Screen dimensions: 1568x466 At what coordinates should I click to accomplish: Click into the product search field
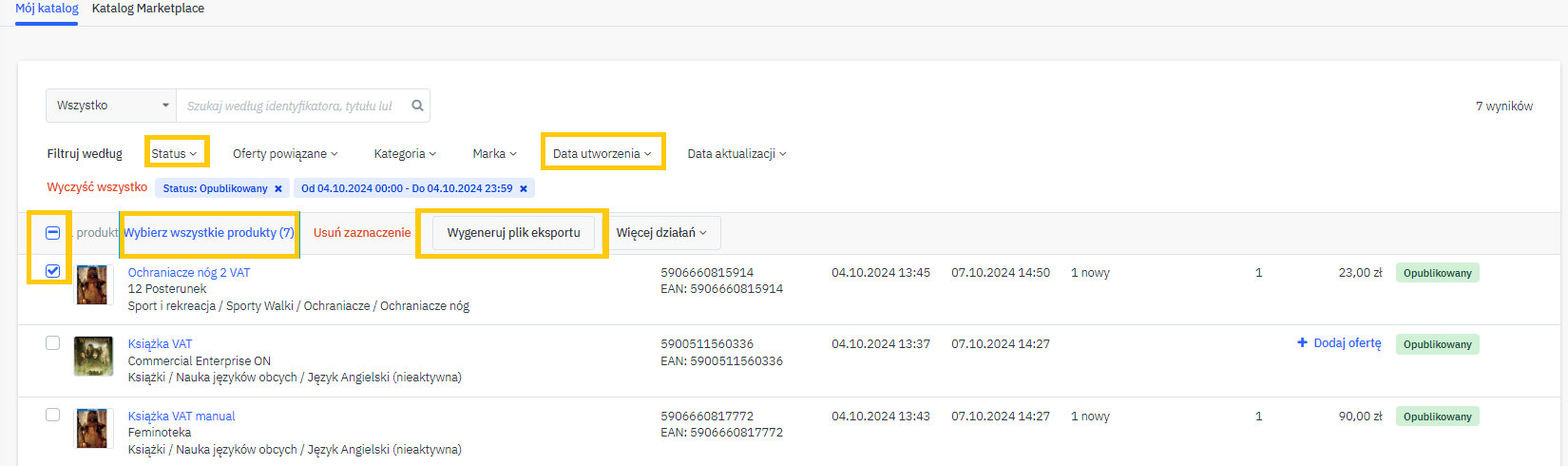(x=290, y=106)
